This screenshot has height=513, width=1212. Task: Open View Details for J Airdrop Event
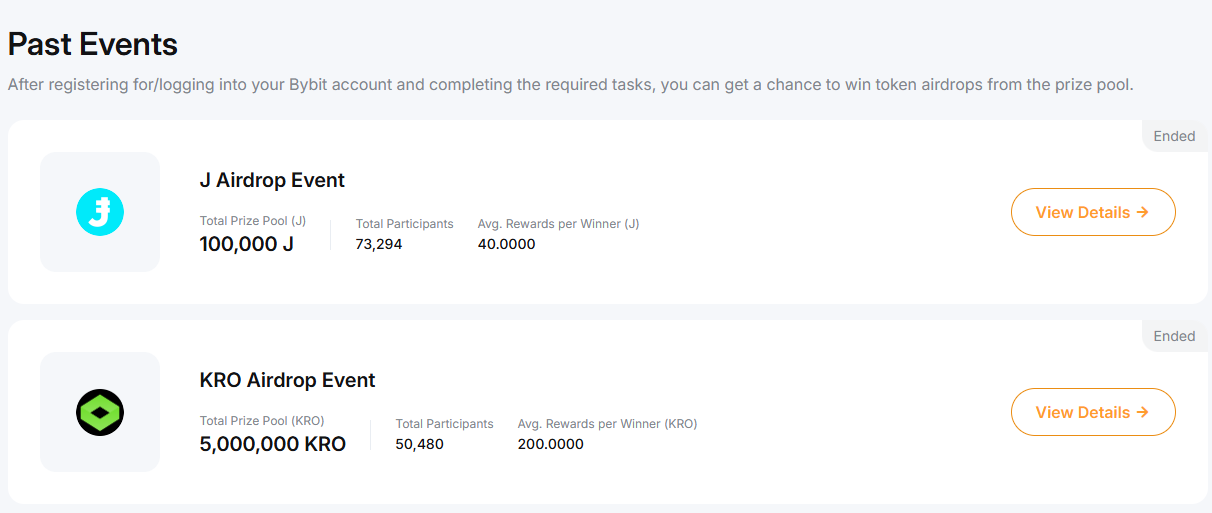pyautogui.click(x=1092, y=212)
